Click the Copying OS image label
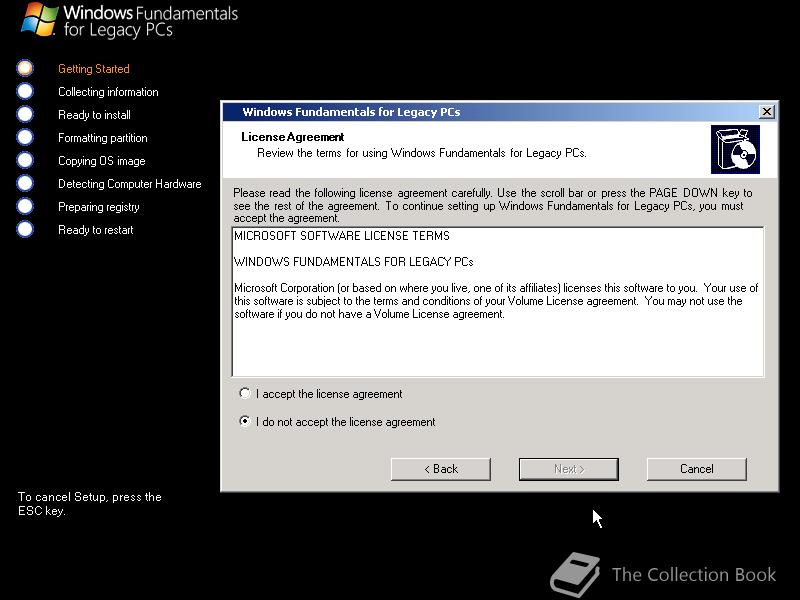800x600 pixels. pos(102,161)
